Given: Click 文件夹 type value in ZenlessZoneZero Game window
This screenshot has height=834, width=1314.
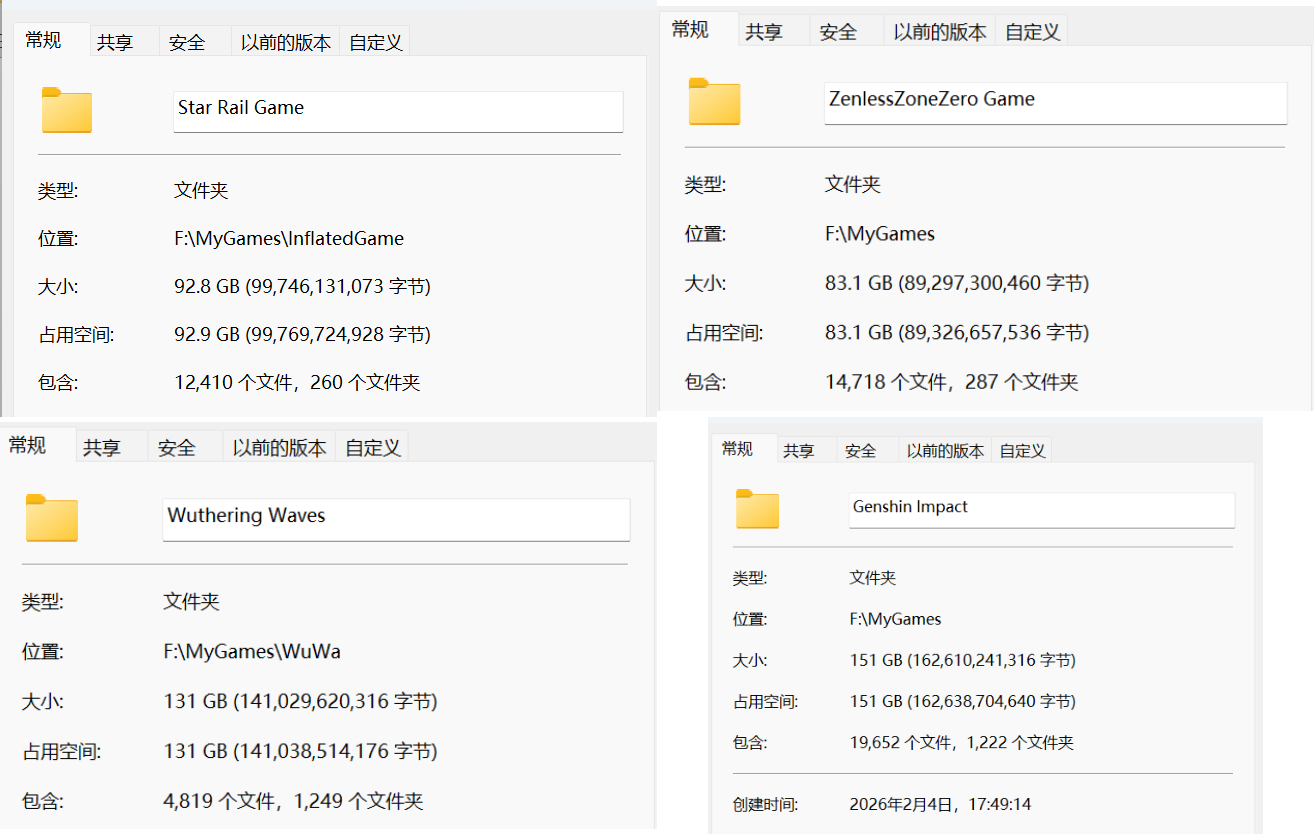Looking at the screenshot, I should [x=853, y=184].
